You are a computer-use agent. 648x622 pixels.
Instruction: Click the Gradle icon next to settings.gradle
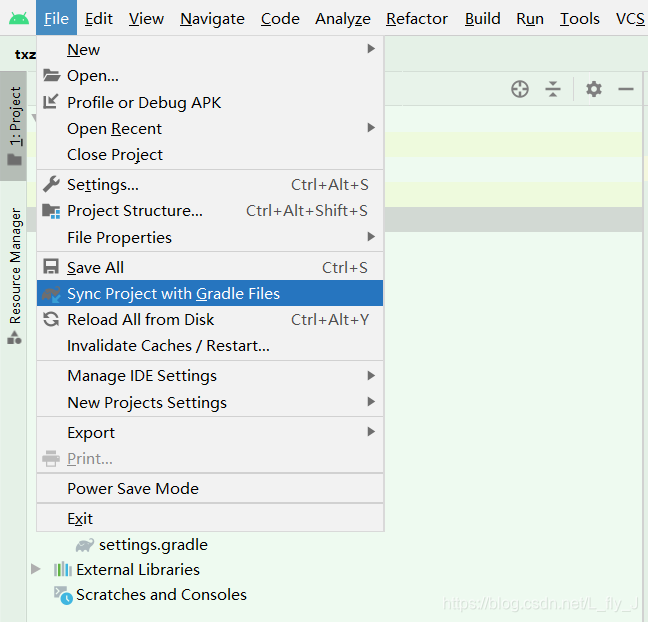[x=85, y=545]
